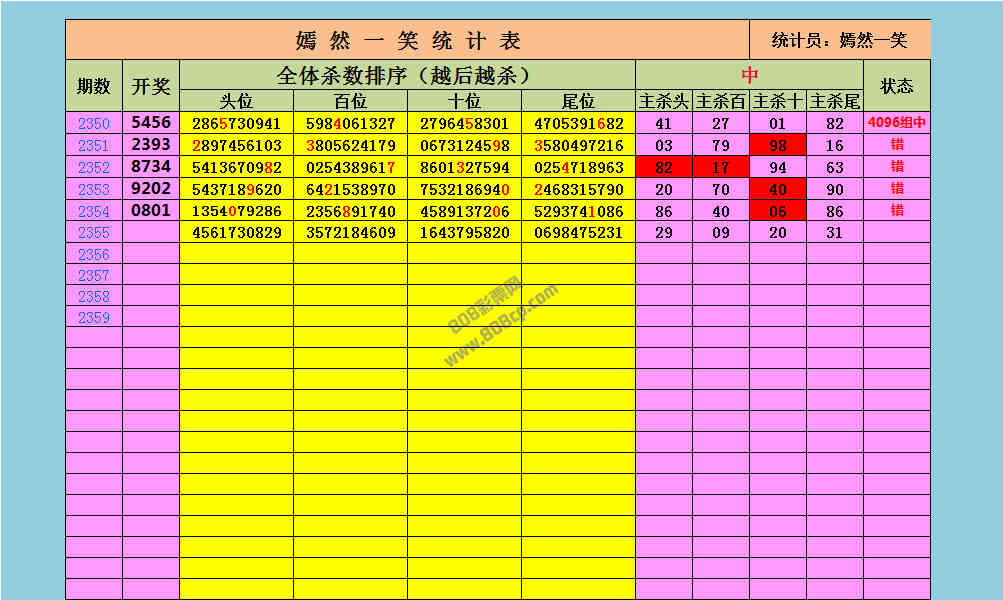Select the 开奖 column header
Viewport: 1003px width, 600px height.
[151, 86]
